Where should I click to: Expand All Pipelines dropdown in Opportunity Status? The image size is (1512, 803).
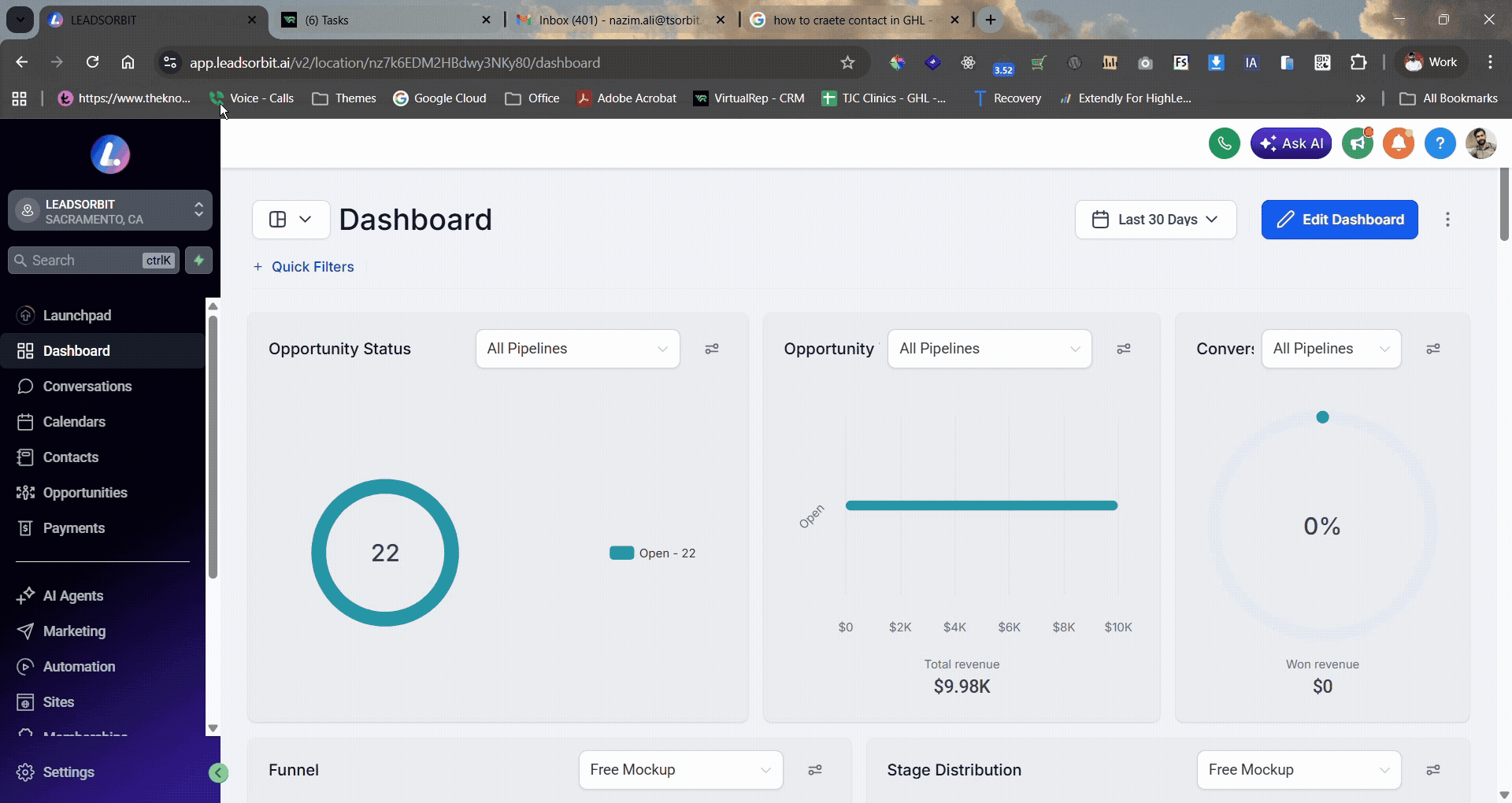577,349
